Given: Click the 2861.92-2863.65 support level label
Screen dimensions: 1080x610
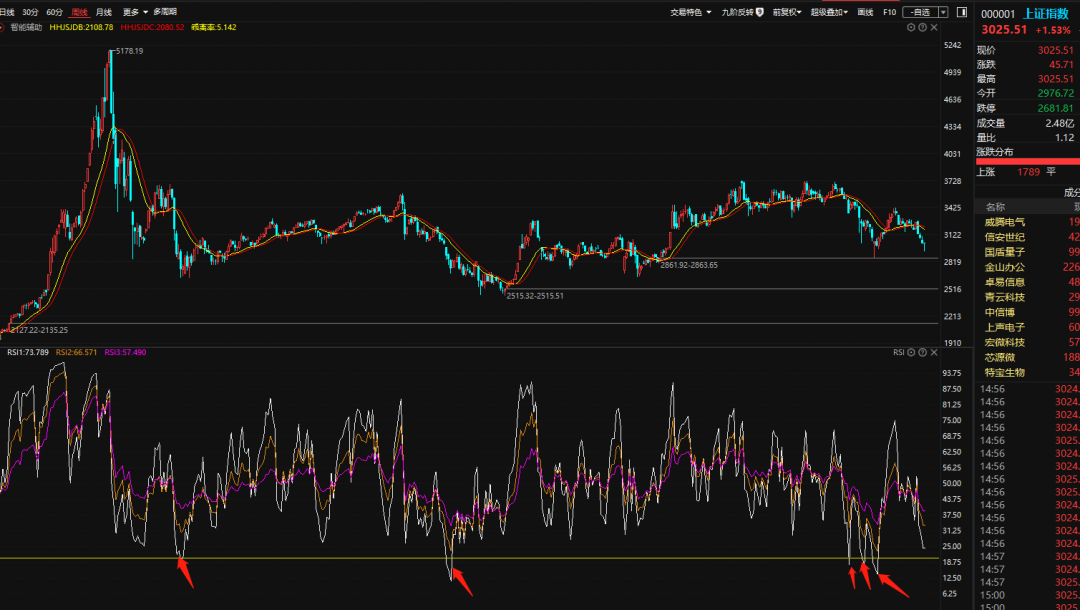Looking at the screenshot, I should click(689, 265).
